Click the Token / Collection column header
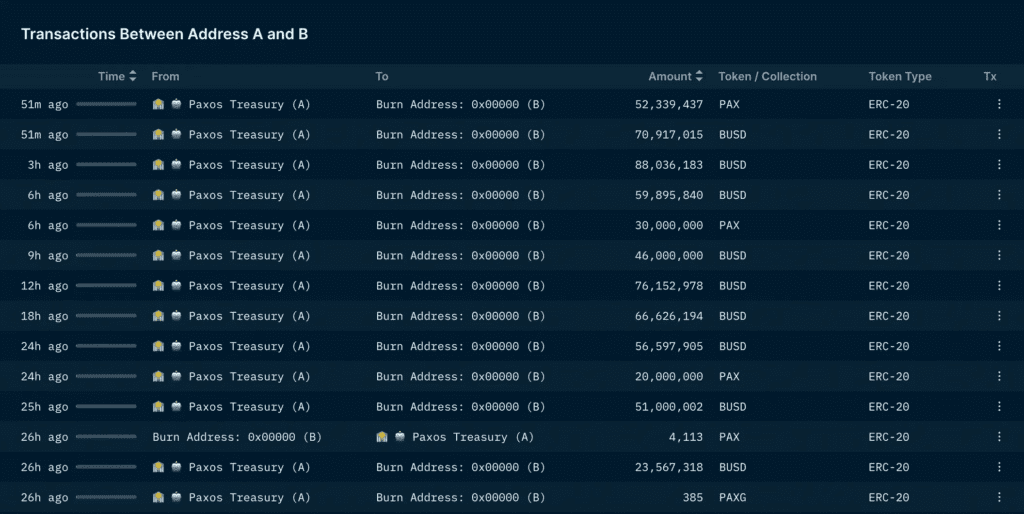 click(767, 76)
